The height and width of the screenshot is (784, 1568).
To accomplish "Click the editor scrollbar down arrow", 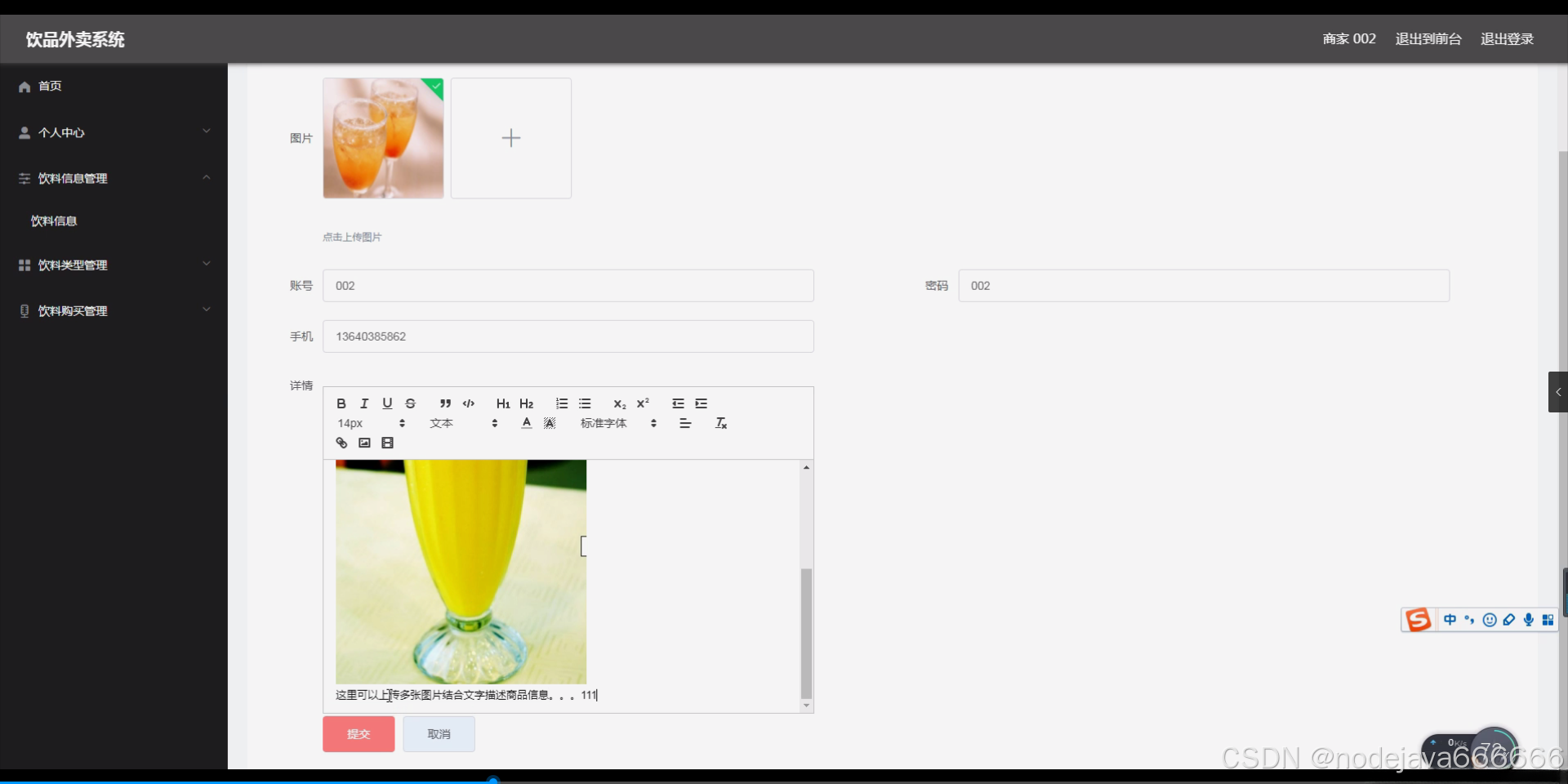I will pyautogui.click(x=806, y=706).
